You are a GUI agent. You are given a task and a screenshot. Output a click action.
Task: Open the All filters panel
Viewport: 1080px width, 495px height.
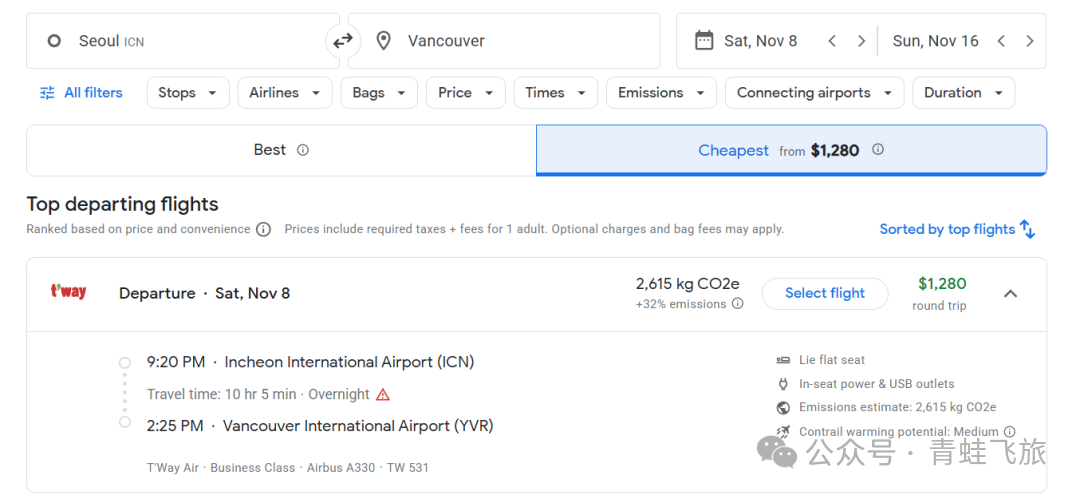81,93
